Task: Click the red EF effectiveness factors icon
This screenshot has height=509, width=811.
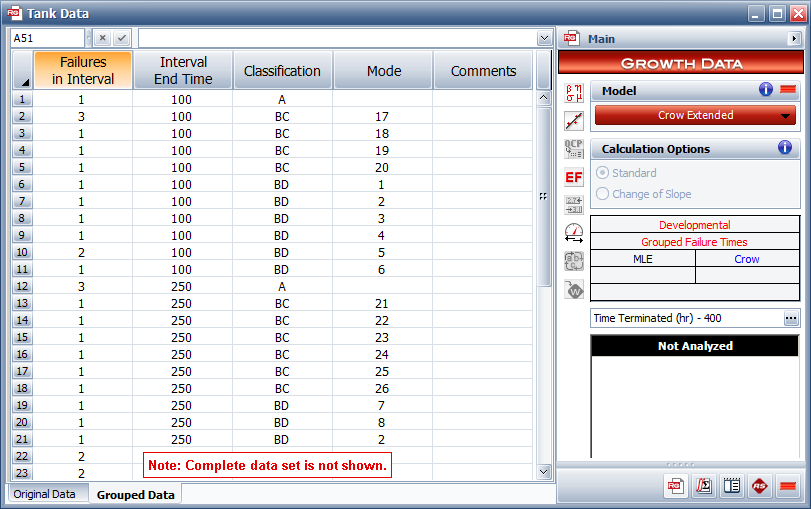Action: tap(574, 177)
